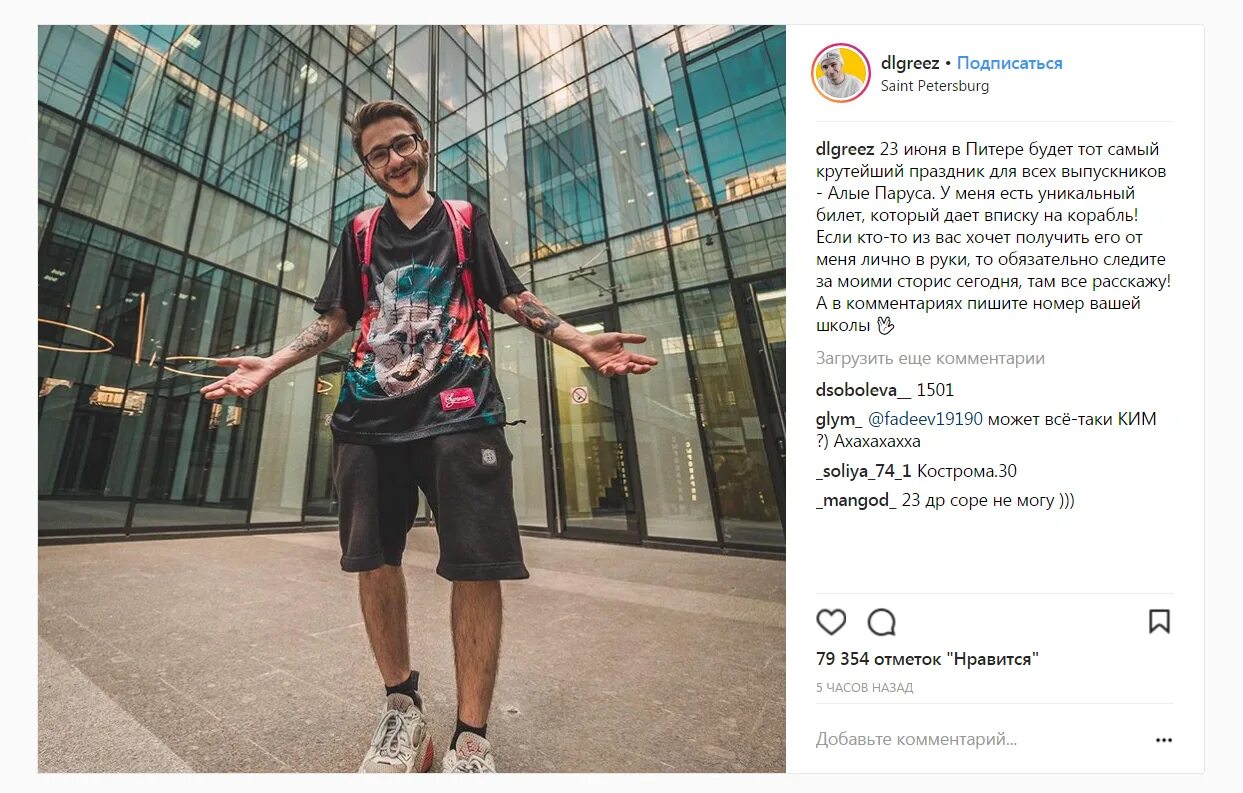The width and height of the screenshot is (1243, 793).
Task: Open the Saint Petersburg location link
Action: 935,86
